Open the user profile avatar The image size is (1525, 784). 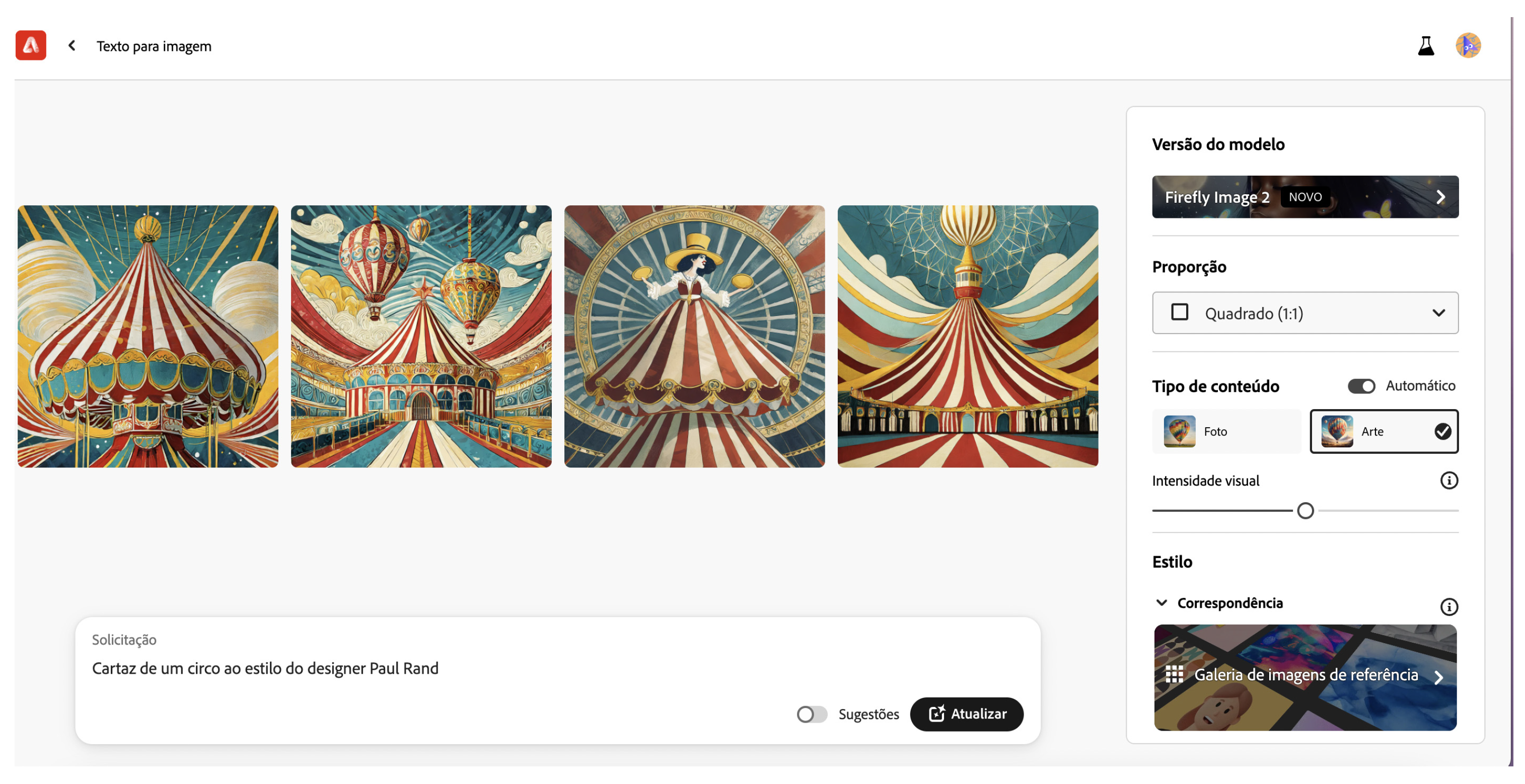click(x=1468, y=46)
